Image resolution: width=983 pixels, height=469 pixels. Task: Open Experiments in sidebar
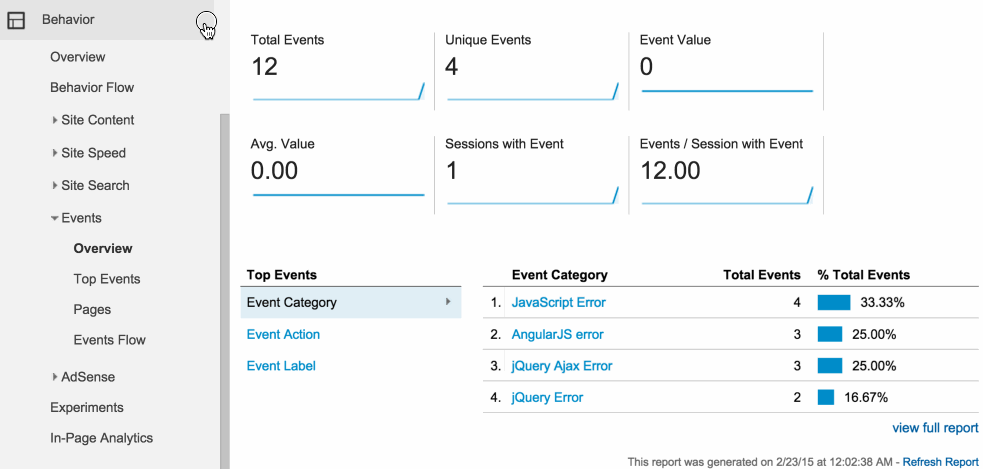(87, 408)
